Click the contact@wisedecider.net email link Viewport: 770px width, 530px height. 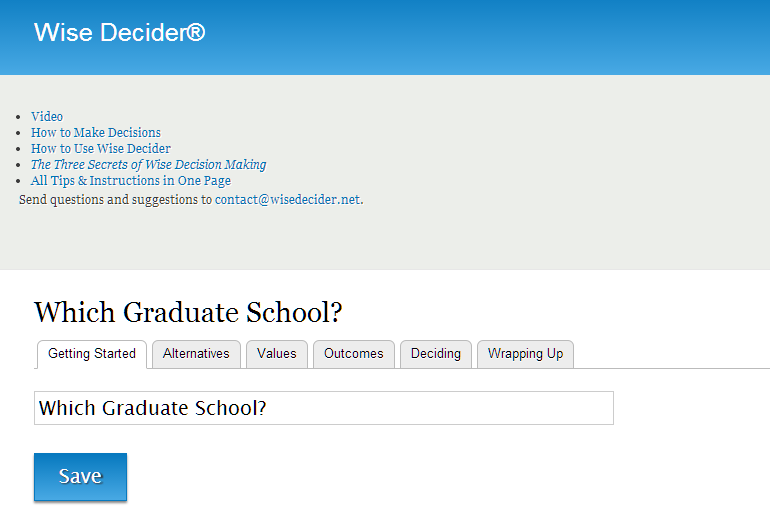[287, 199]
